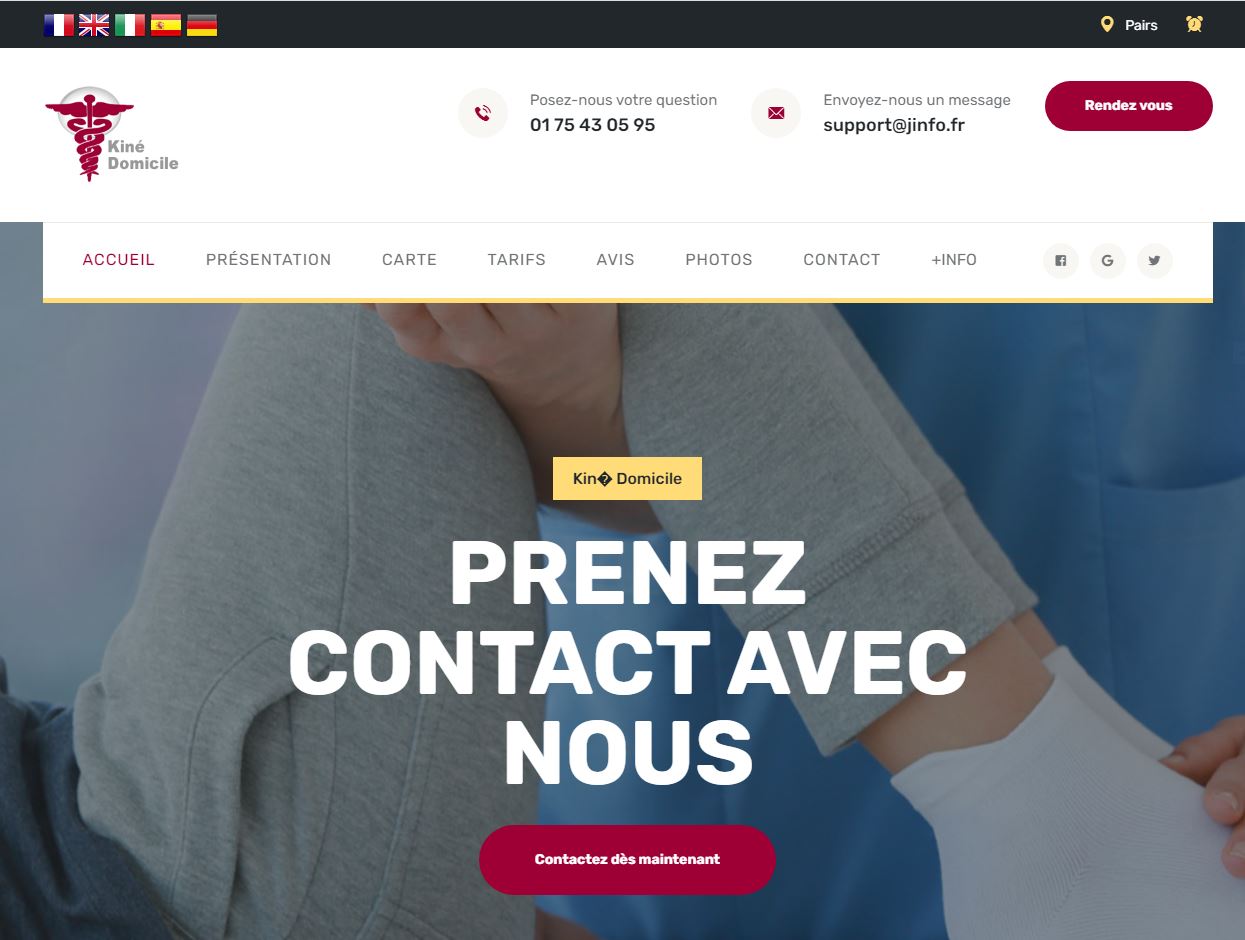1245x940 pixels.
Task: Open the Facebook social icon
Action: tap(1061, 260)
